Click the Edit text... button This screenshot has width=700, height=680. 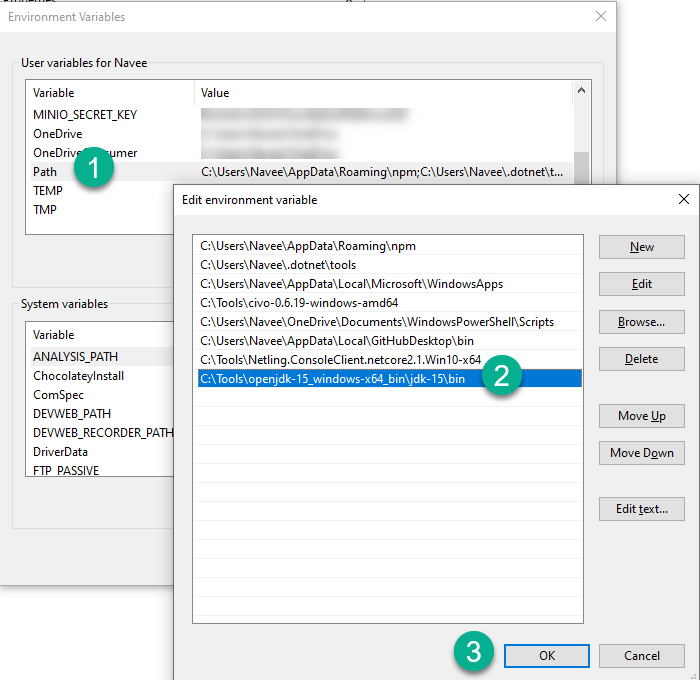coord(642,509)
